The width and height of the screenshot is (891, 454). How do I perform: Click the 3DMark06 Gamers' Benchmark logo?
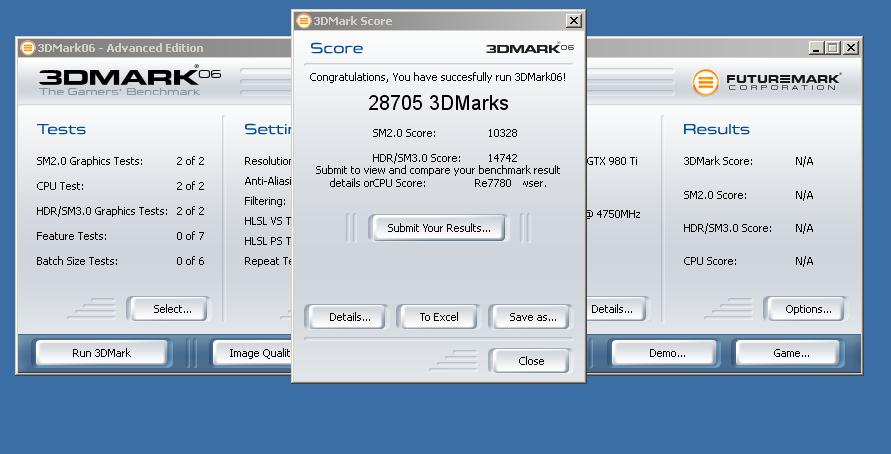130,81
